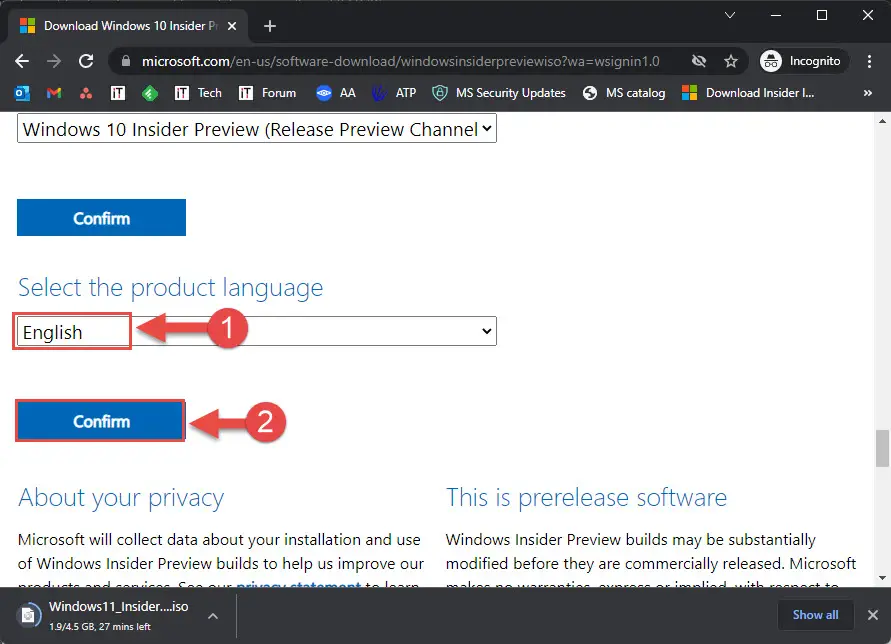
Task: Open the Gmail bookmark icon
Action: coord(54,93)
